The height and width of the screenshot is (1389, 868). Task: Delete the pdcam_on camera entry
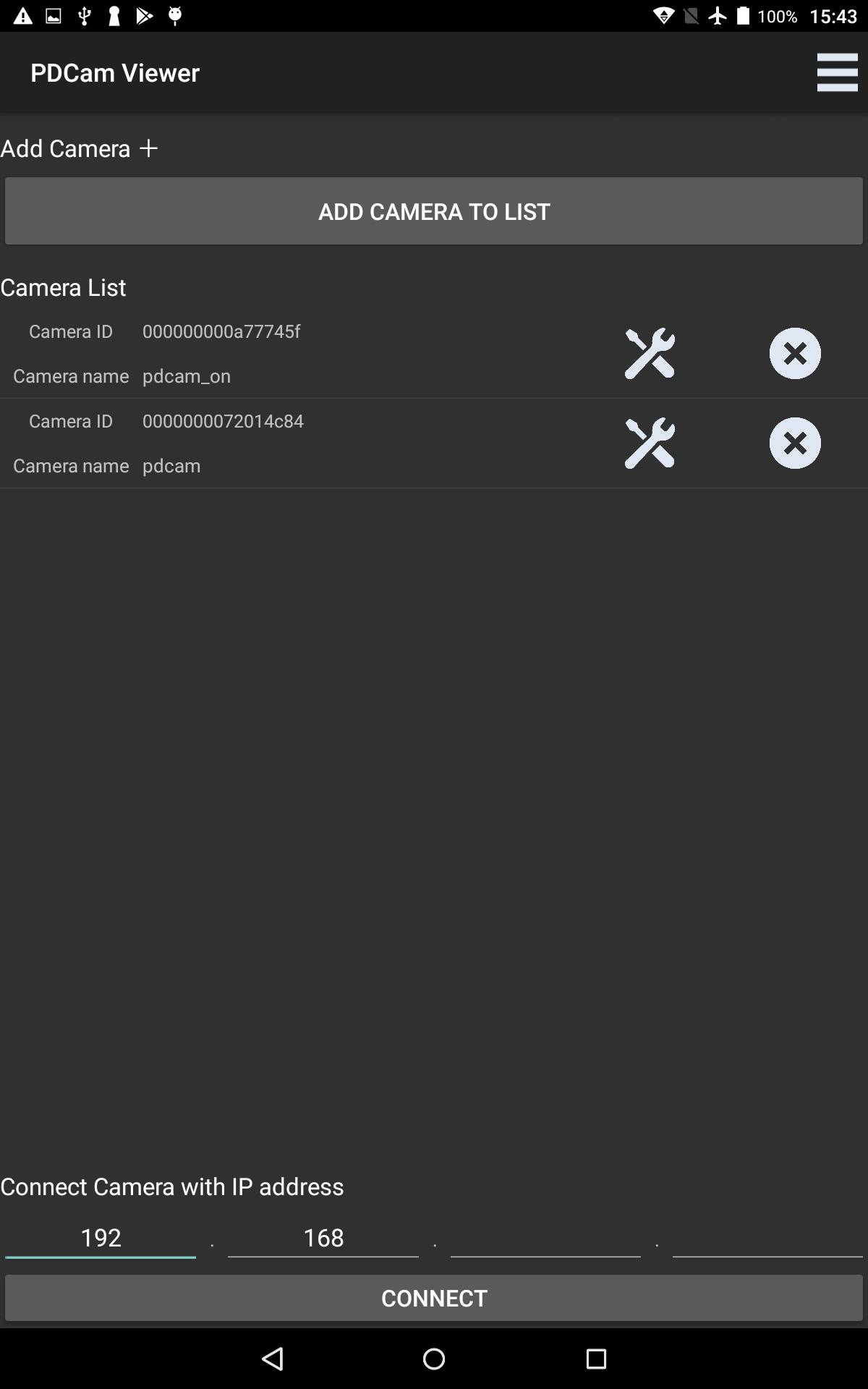point(794,354)
